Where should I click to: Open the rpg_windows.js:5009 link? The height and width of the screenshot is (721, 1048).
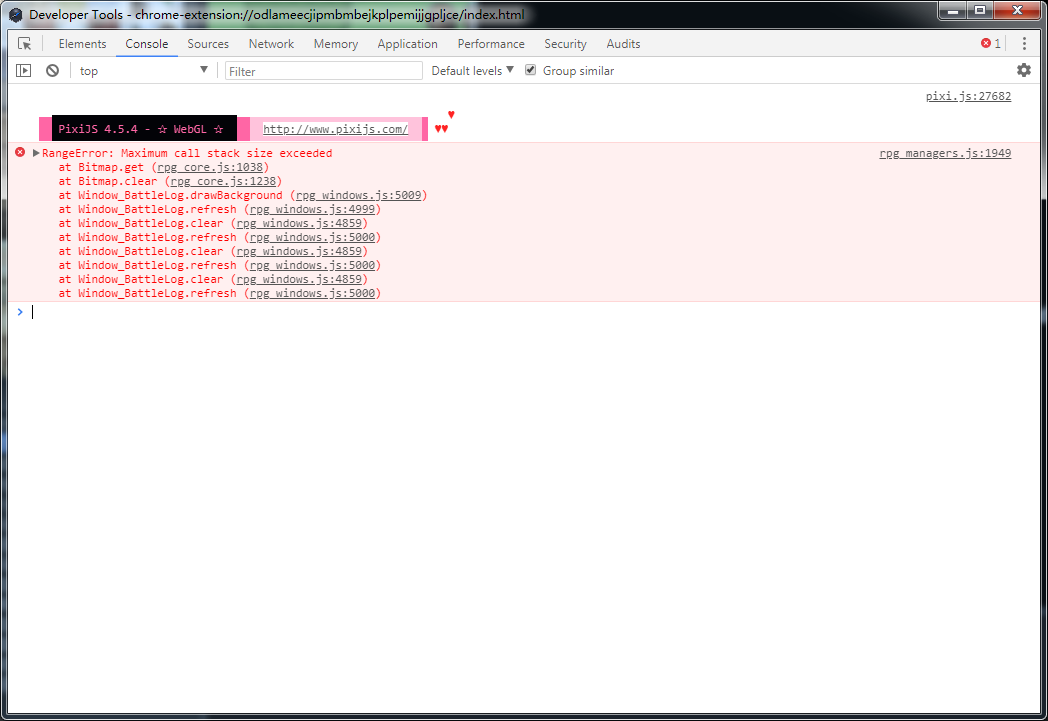click(359, 195)
